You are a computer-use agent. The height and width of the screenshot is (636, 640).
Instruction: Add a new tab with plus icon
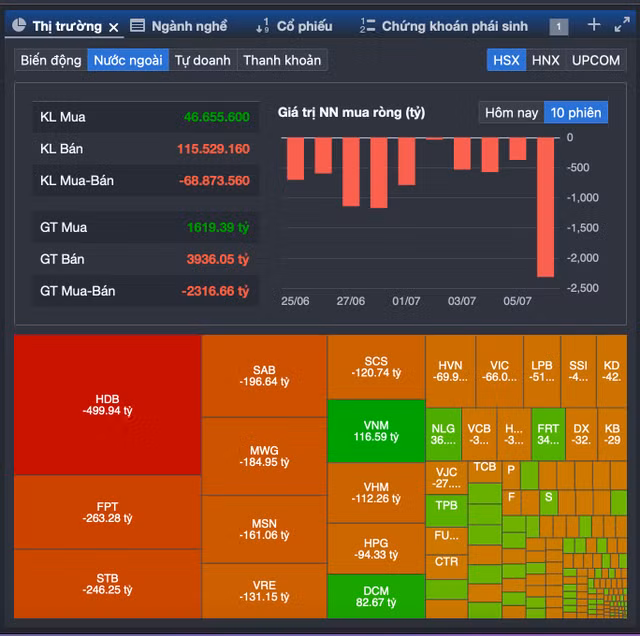(594, 25)
